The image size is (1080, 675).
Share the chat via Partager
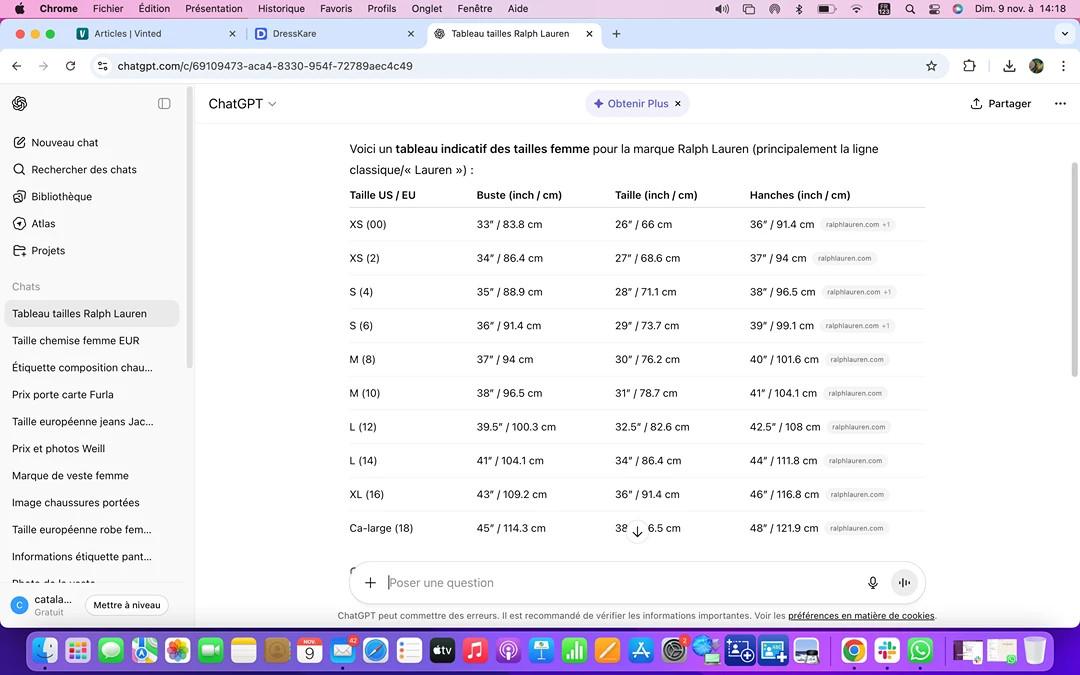tap(1000, 103)
